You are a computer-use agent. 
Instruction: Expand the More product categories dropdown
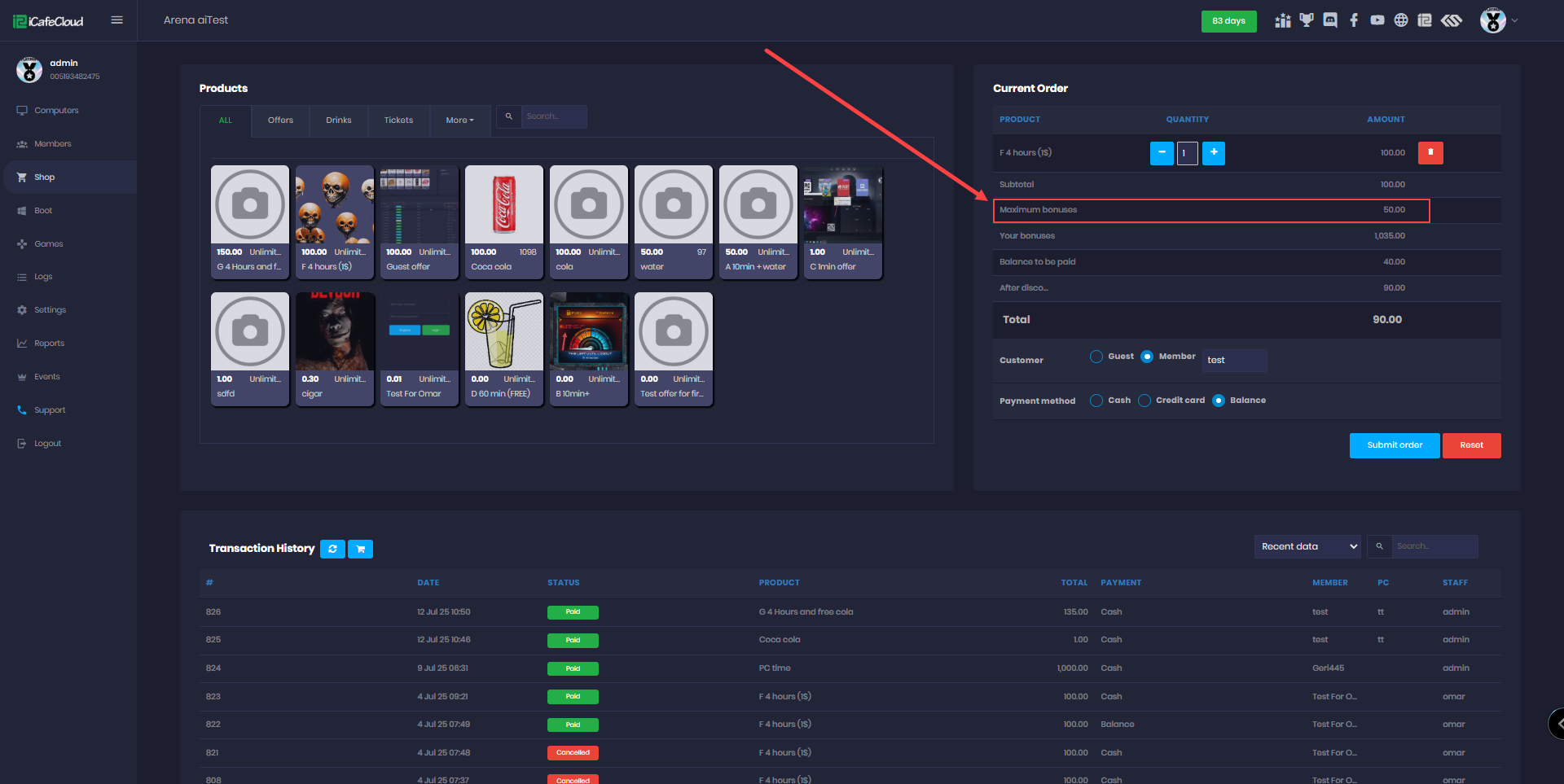[459, 120]
